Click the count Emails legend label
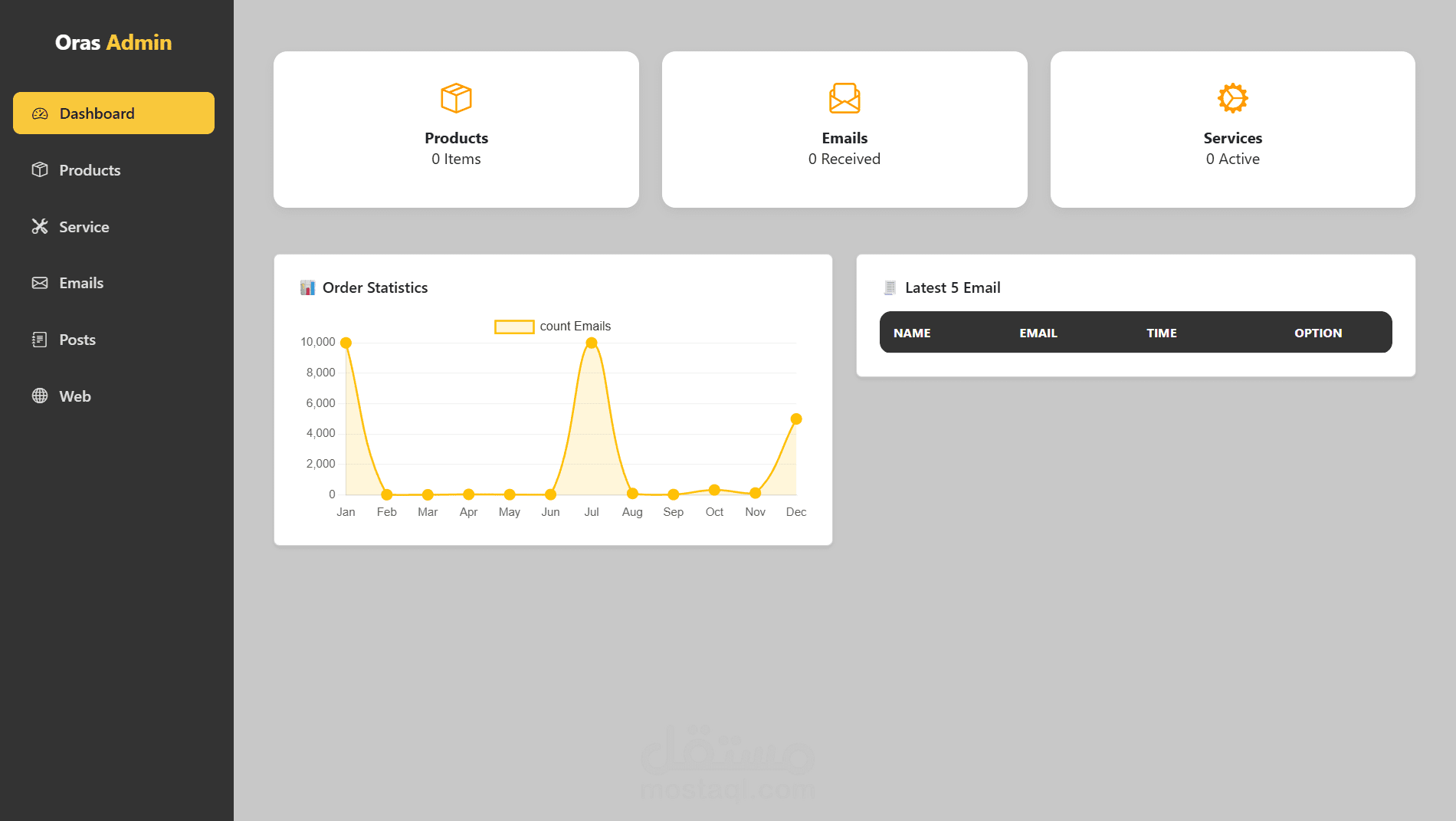 pos(576,327)
